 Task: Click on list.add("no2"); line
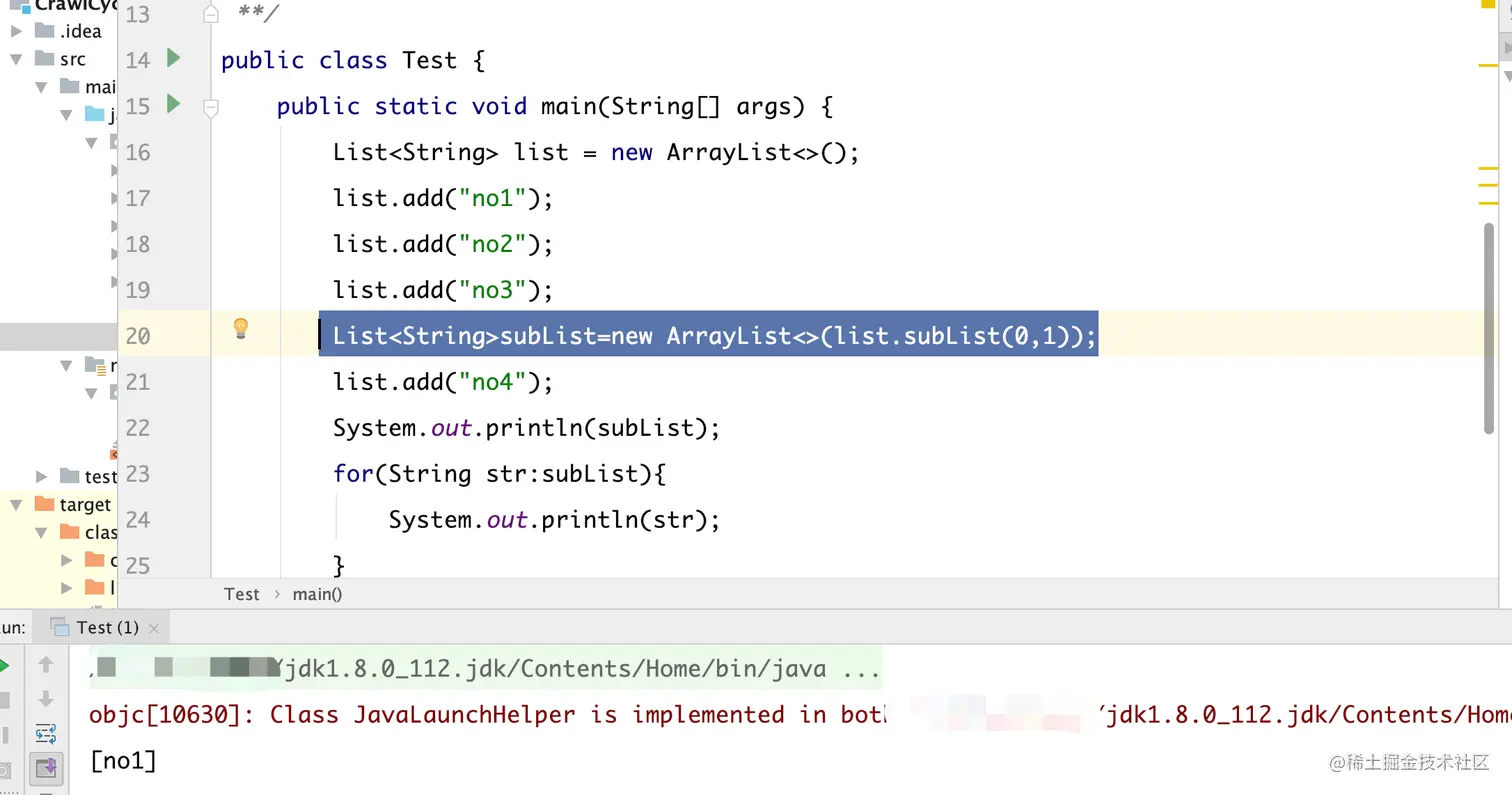(x=443, y=244)
